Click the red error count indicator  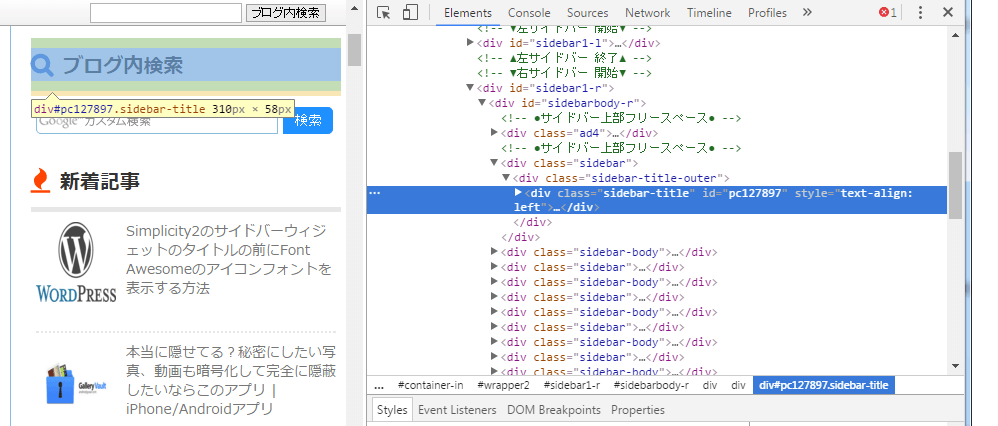coord(887,13)
